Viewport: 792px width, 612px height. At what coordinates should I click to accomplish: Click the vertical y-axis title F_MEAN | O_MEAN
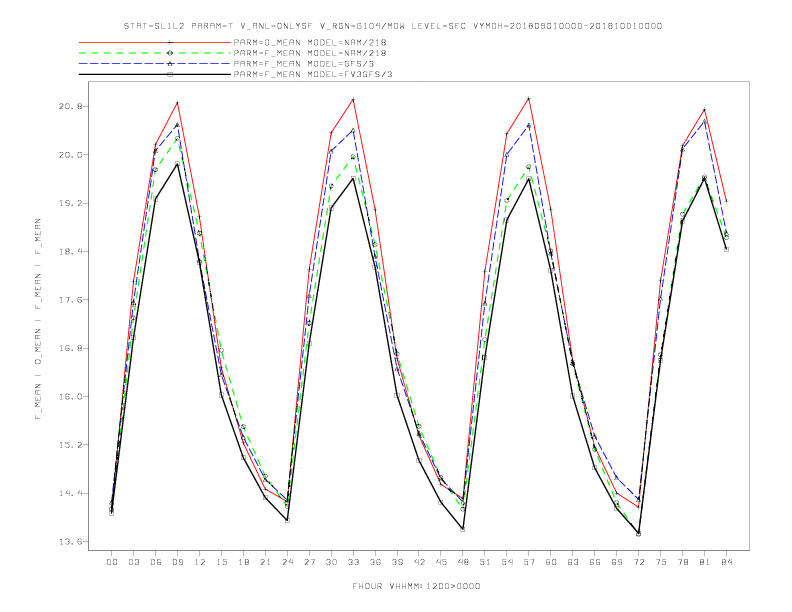click(x=38, y=319)
